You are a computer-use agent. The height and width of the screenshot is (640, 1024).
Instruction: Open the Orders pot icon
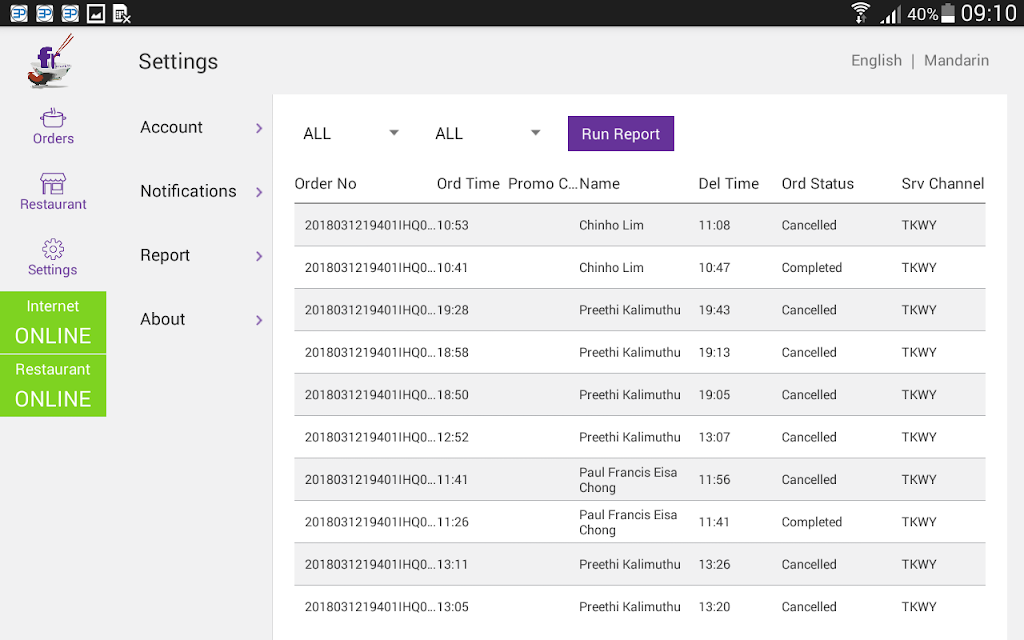pos(53,118)
